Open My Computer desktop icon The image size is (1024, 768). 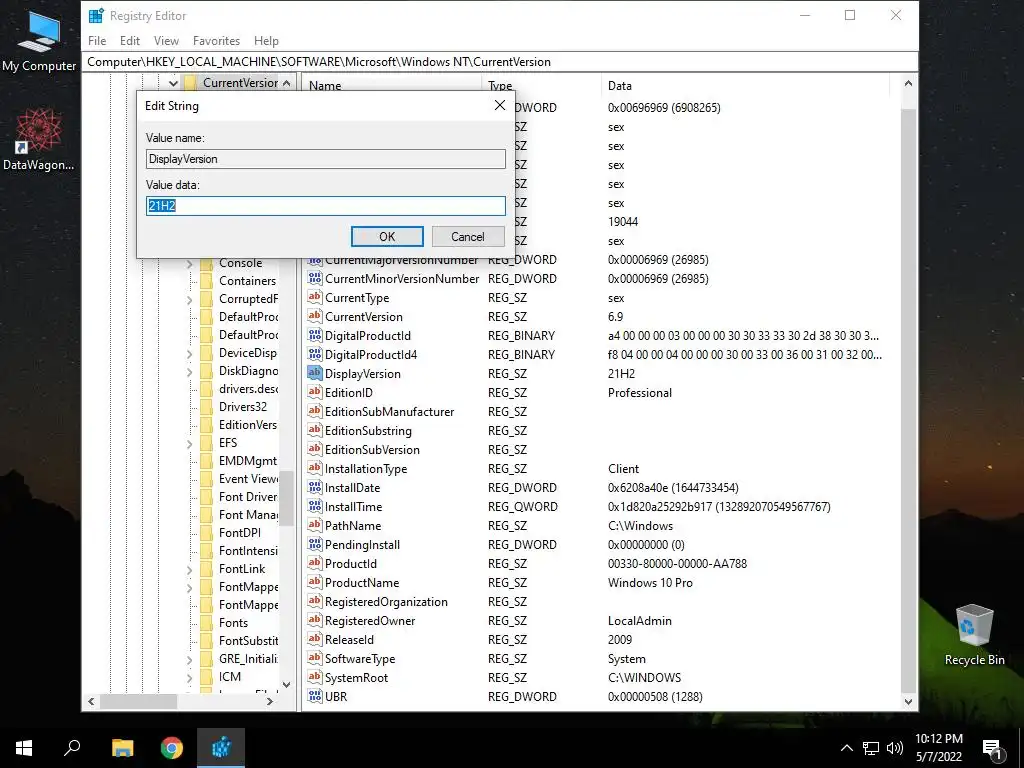(39, 40)
